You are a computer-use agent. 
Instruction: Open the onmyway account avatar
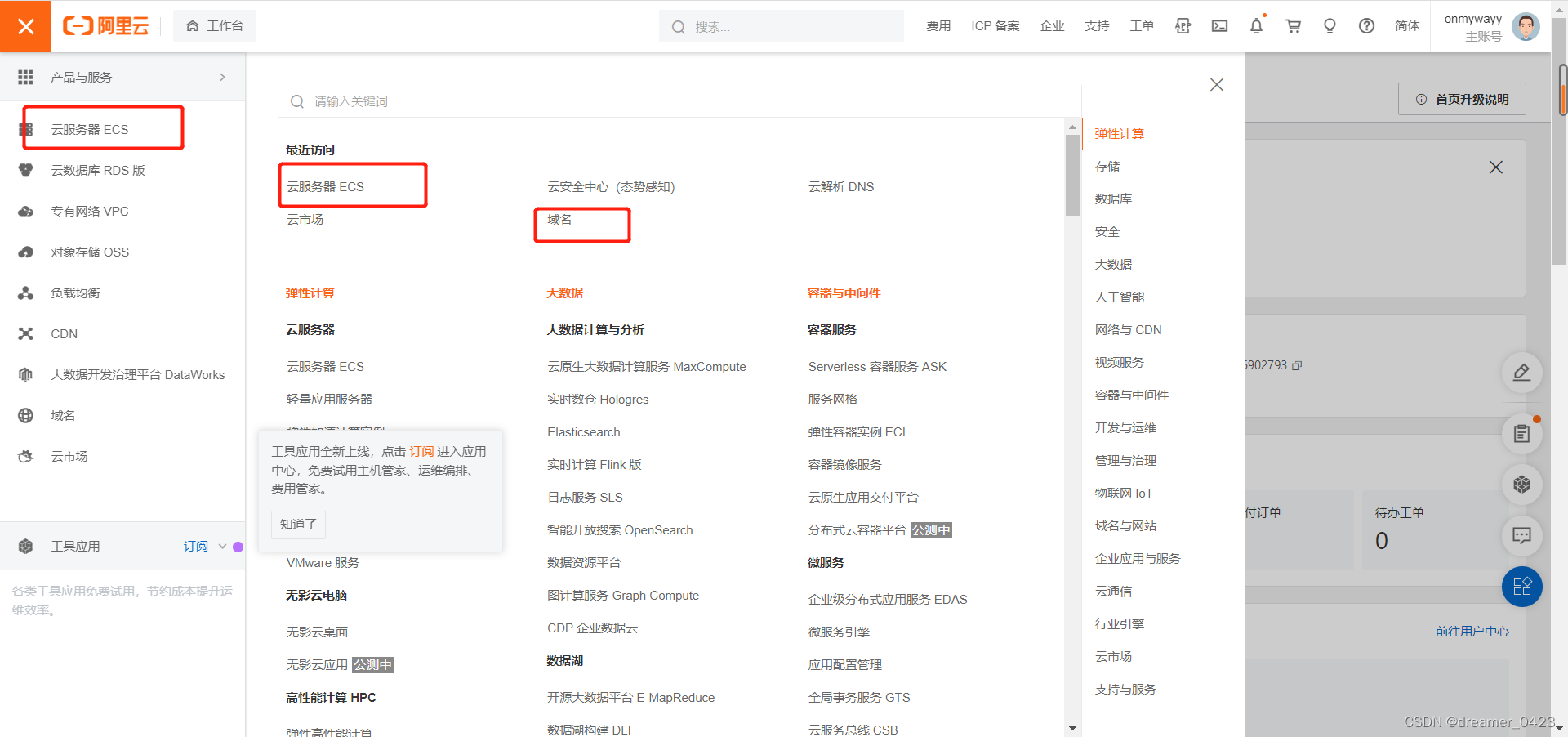click(1526, 26)
